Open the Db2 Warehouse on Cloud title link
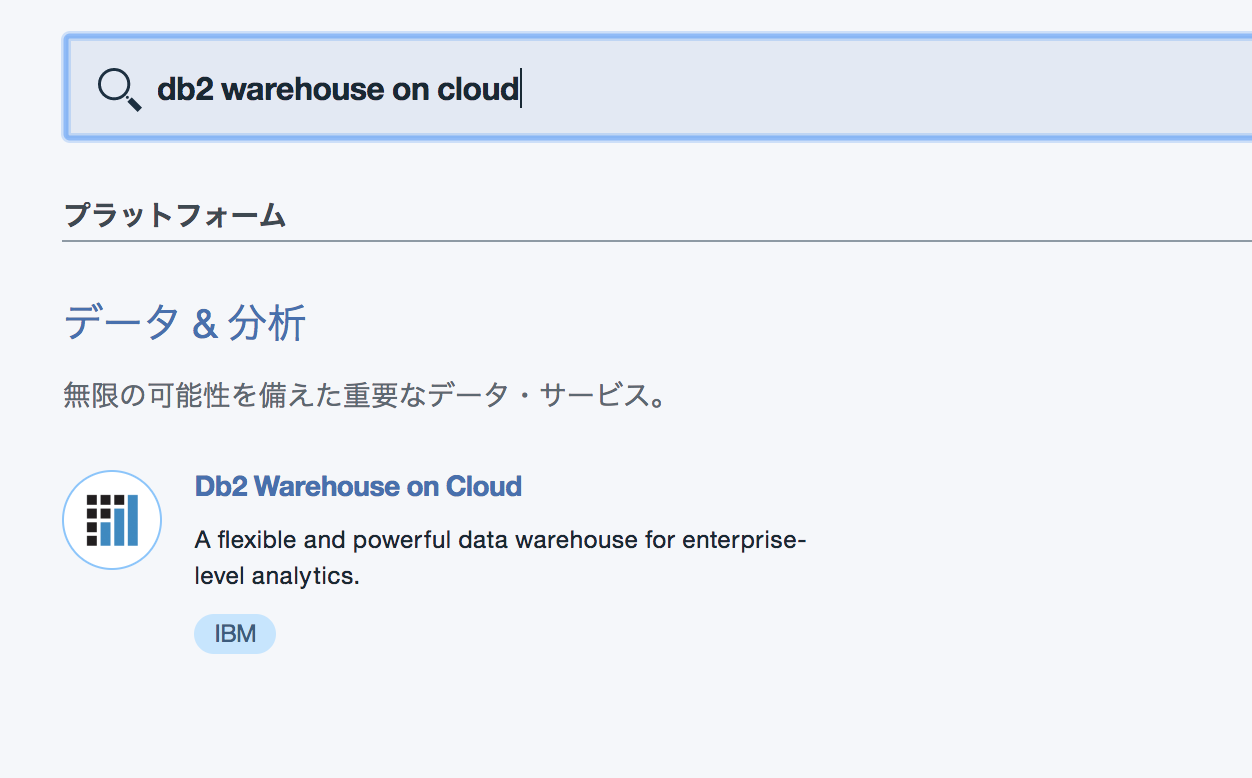 click(x=358, y=487)
